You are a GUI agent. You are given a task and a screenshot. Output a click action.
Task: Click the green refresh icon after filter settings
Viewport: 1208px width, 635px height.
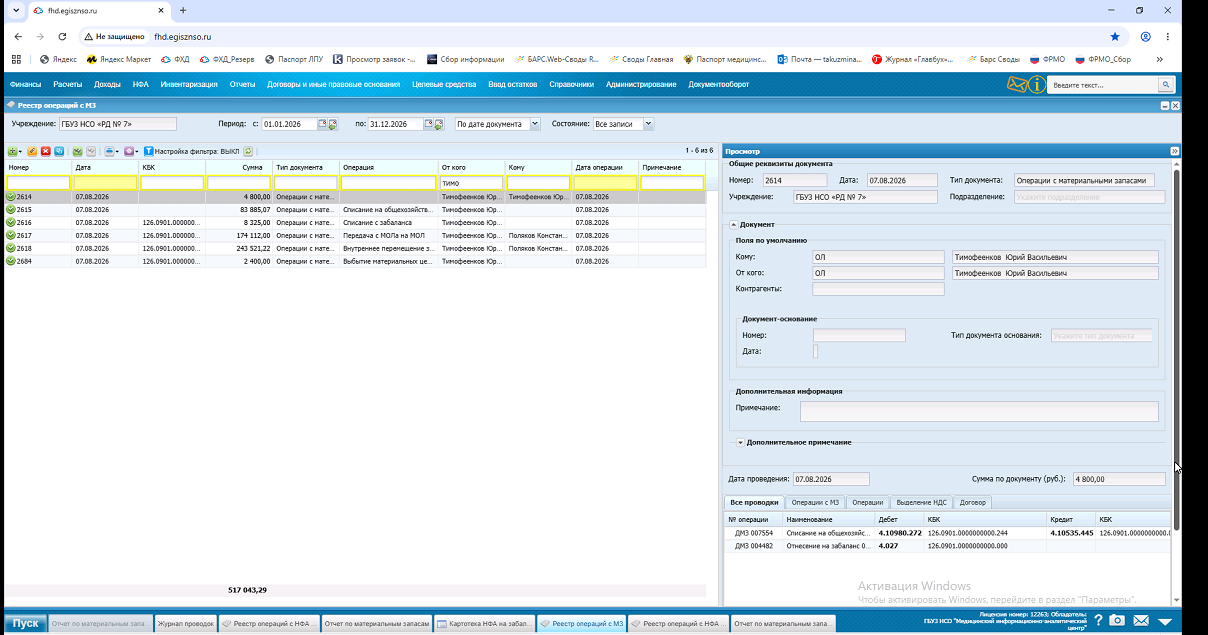click(248, 151)
